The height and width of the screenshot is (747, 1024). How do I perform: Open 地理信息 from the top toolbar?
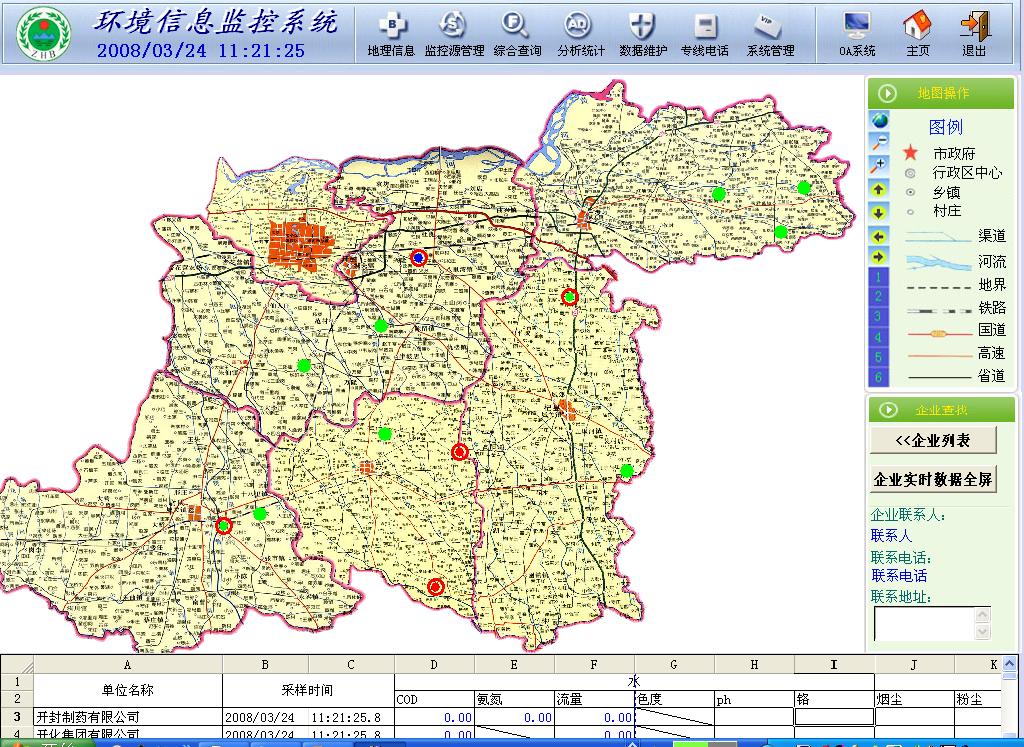pyautogui.click(x=391, y=35)
